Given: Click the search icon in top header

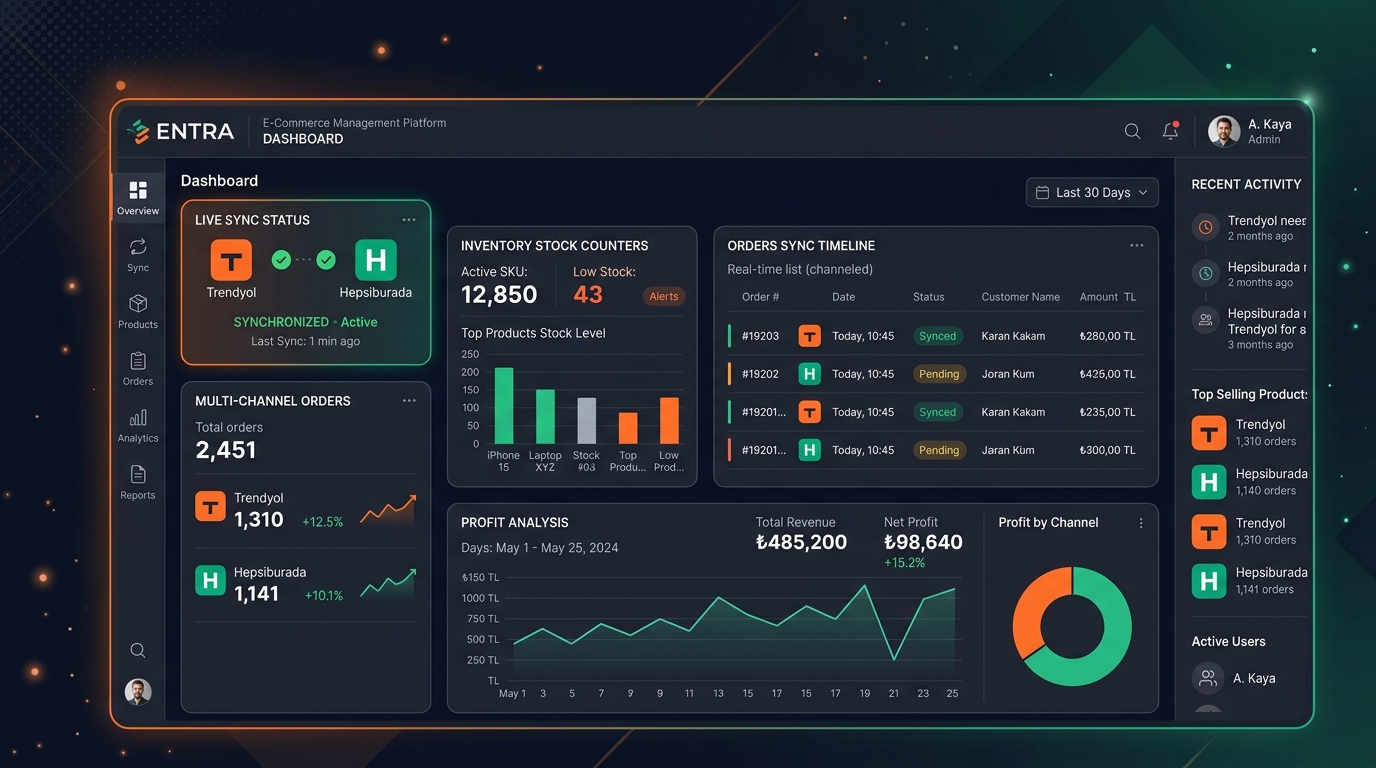Looking at the screenshot, I should (1132, 131).
